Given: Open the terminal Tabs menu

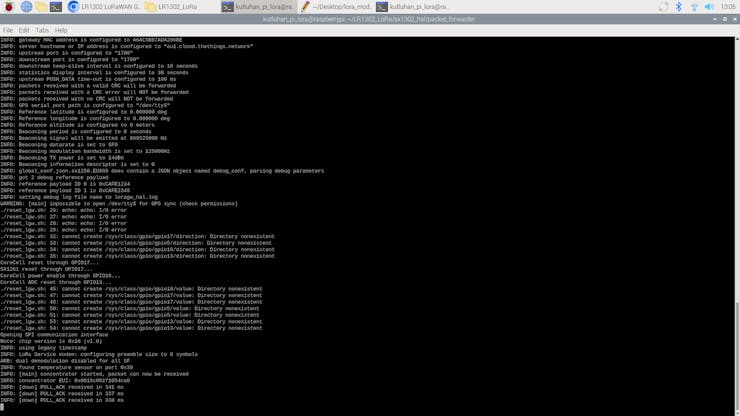Looking at the screenshot, I should (42, 30).
